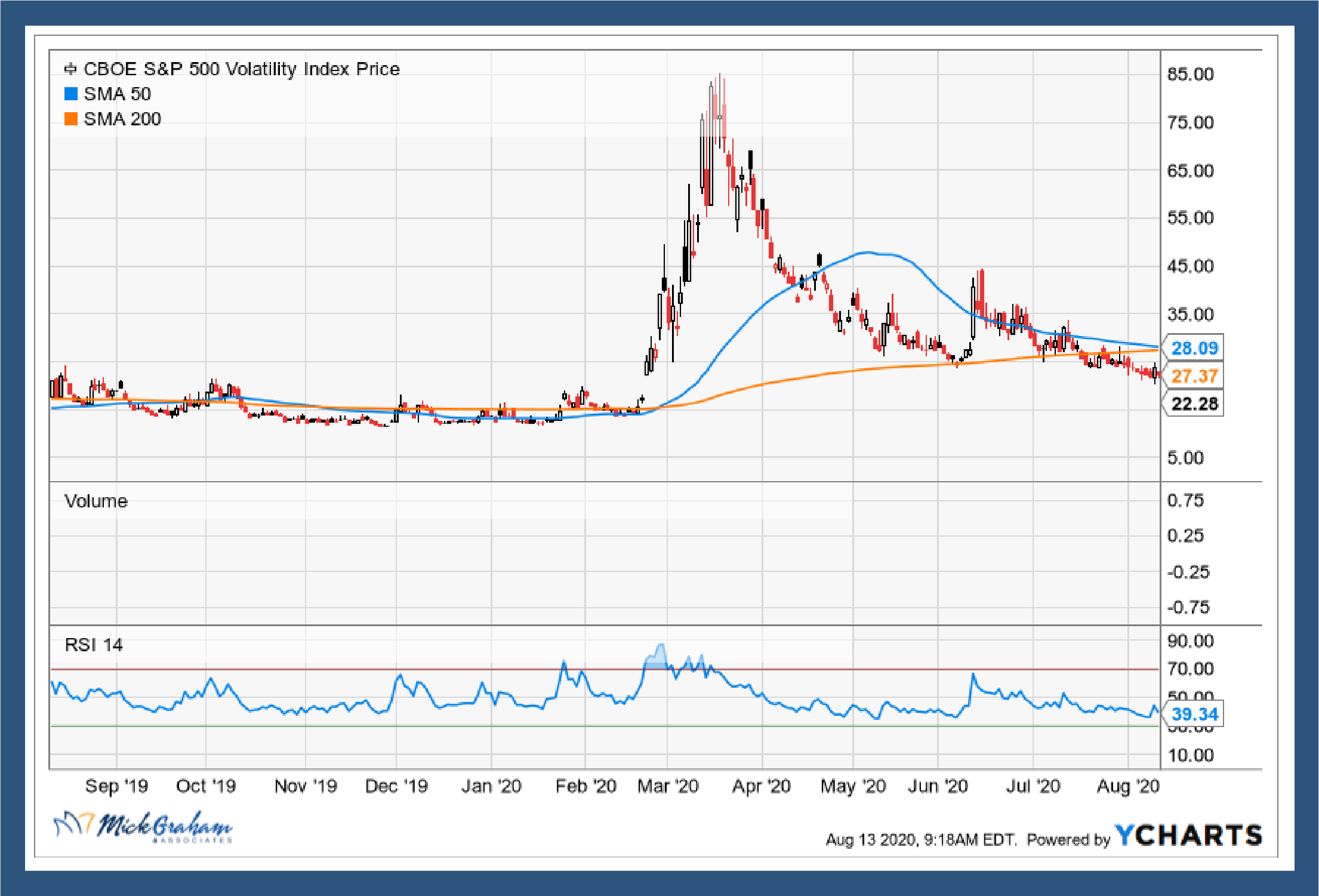
Task: Click the YCHARTS logo
Action: [1188, 835]
